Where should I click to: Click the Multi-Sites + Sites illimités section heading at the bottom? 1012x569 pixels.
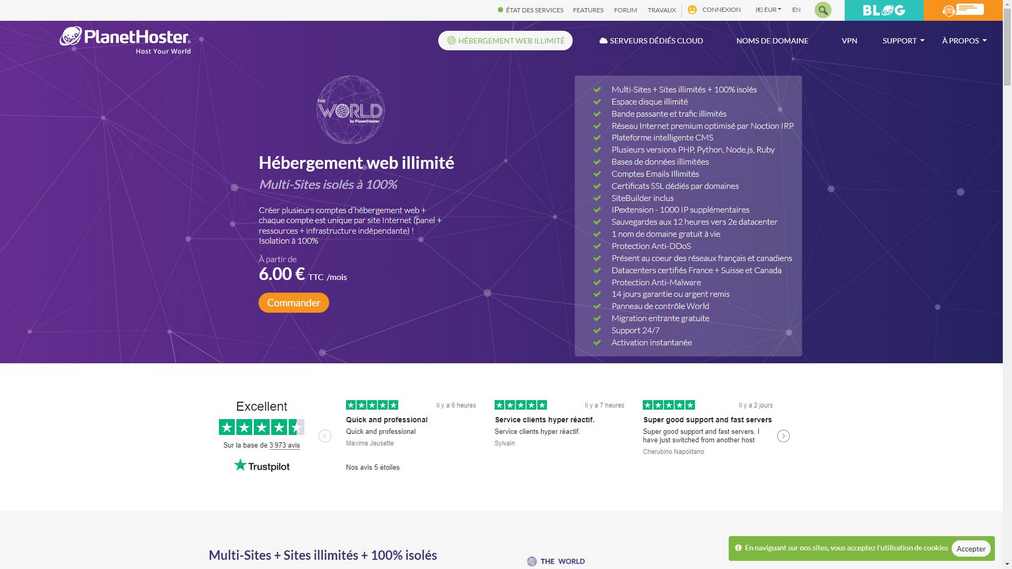[x=323, y=555]
